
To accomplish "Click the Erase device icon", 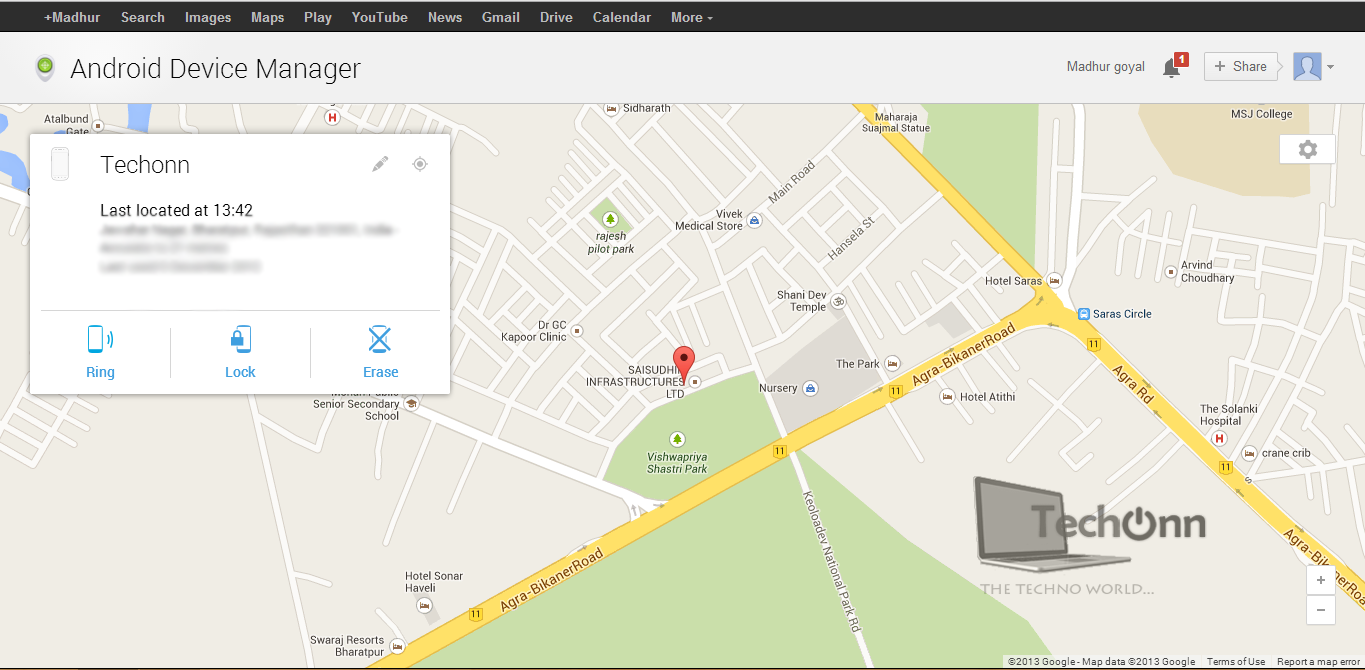I will [380, 340].
